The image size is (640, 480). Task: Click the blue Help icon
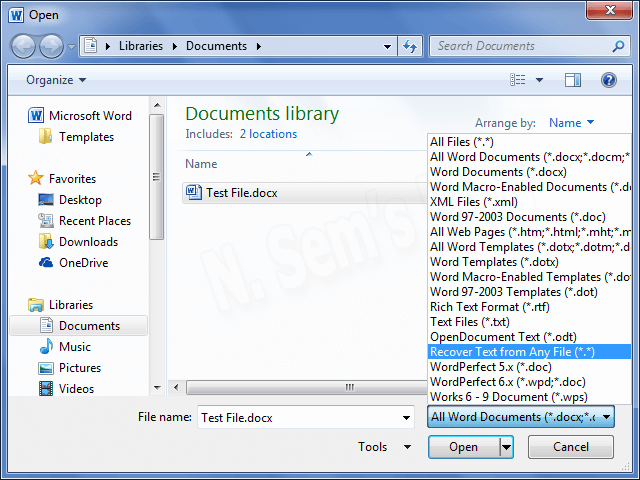pos(609,80)
